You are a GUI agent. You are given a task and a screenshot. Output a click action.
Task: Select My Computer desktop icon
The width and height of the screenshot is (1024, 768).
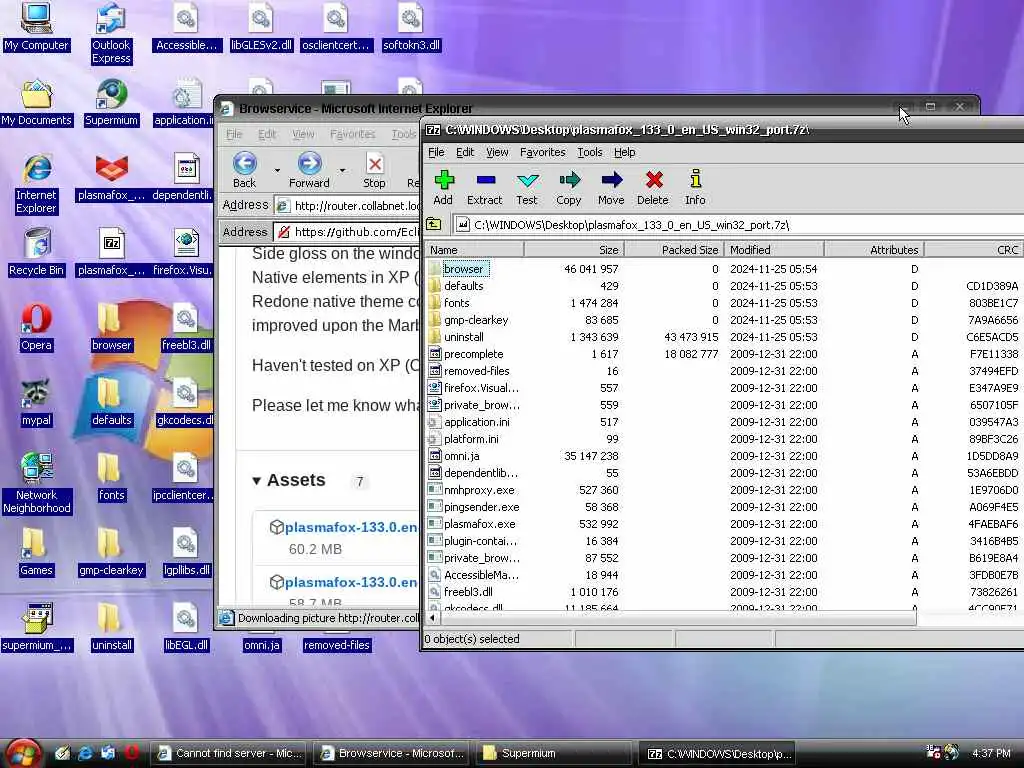[36, 27]
